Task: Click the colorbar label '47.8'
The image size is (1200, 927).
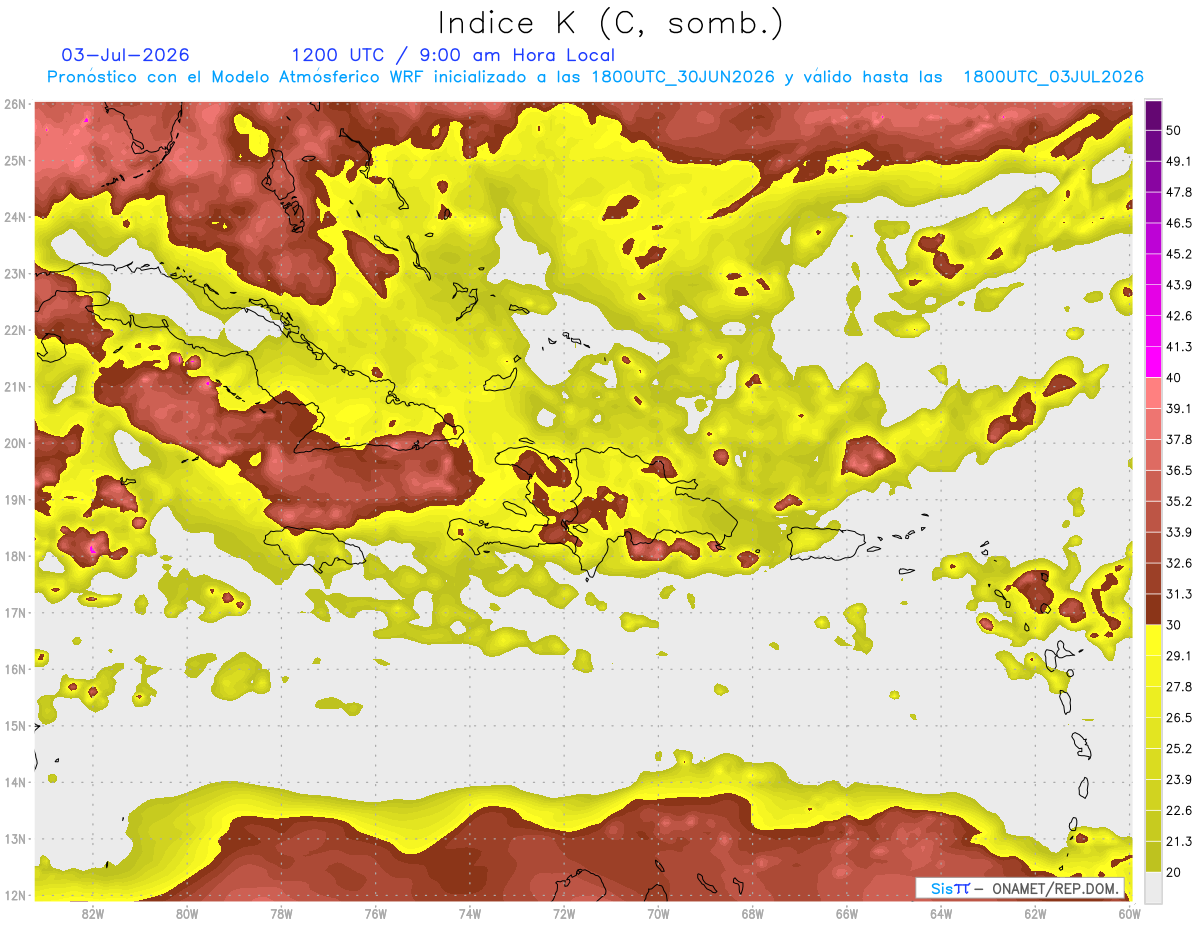Action: 1178,192
